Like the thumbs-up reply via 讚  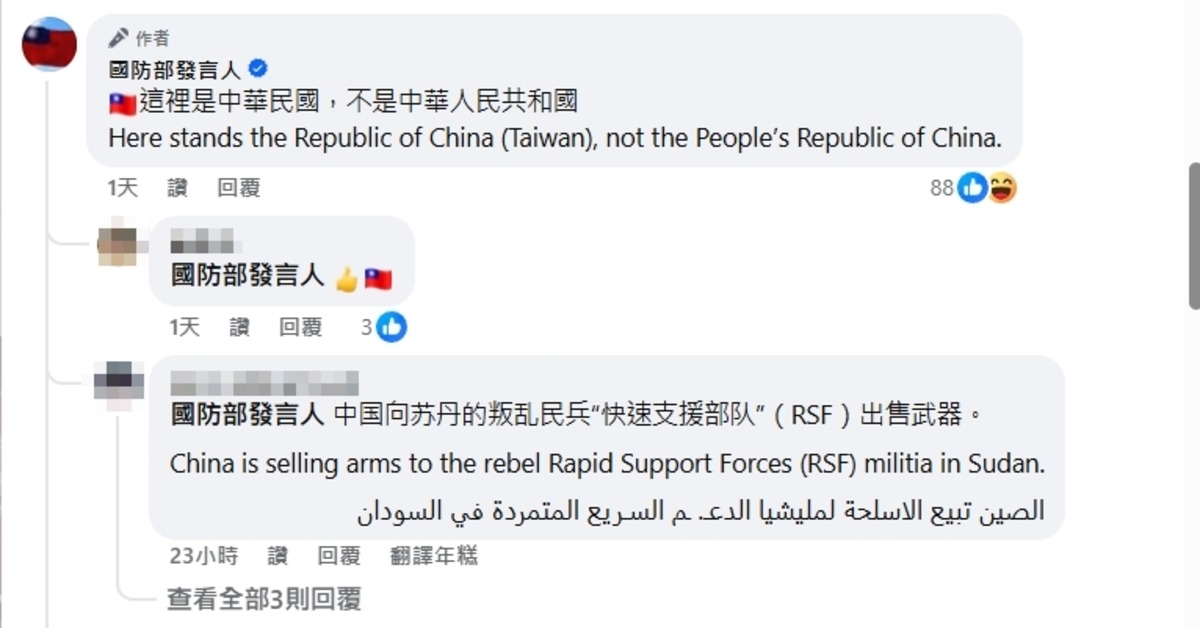(x=239, y=327)
